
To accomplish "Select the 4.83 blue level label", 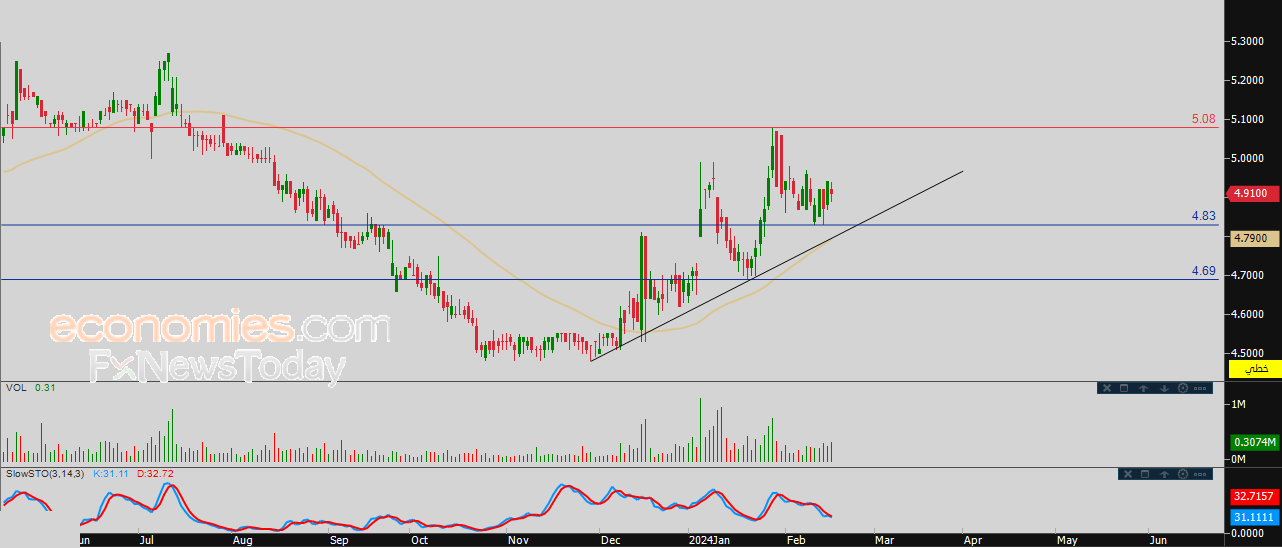I will (1203, 216).
